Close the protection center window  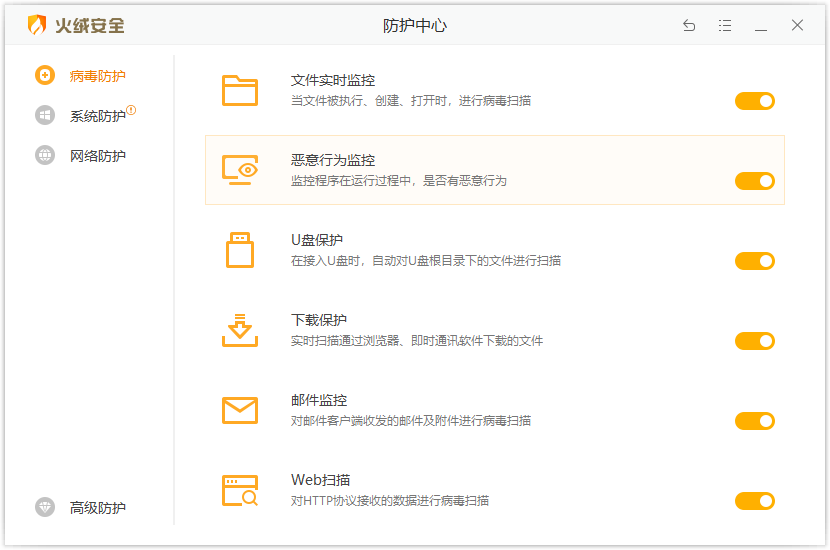pyautogui.click(x=797, y=25)
